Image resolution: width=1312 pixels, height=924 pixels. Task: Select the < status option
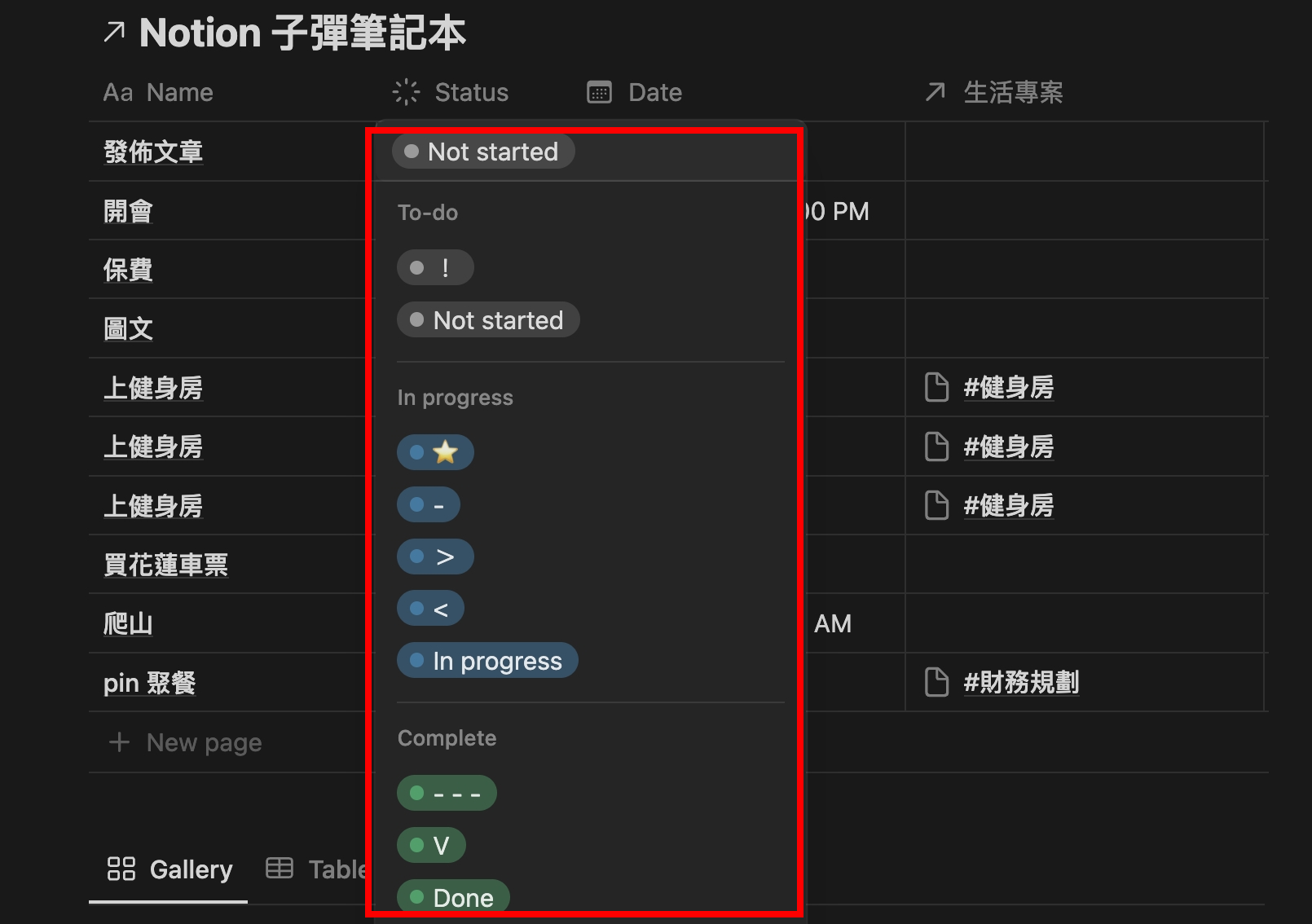click(430, 609)
